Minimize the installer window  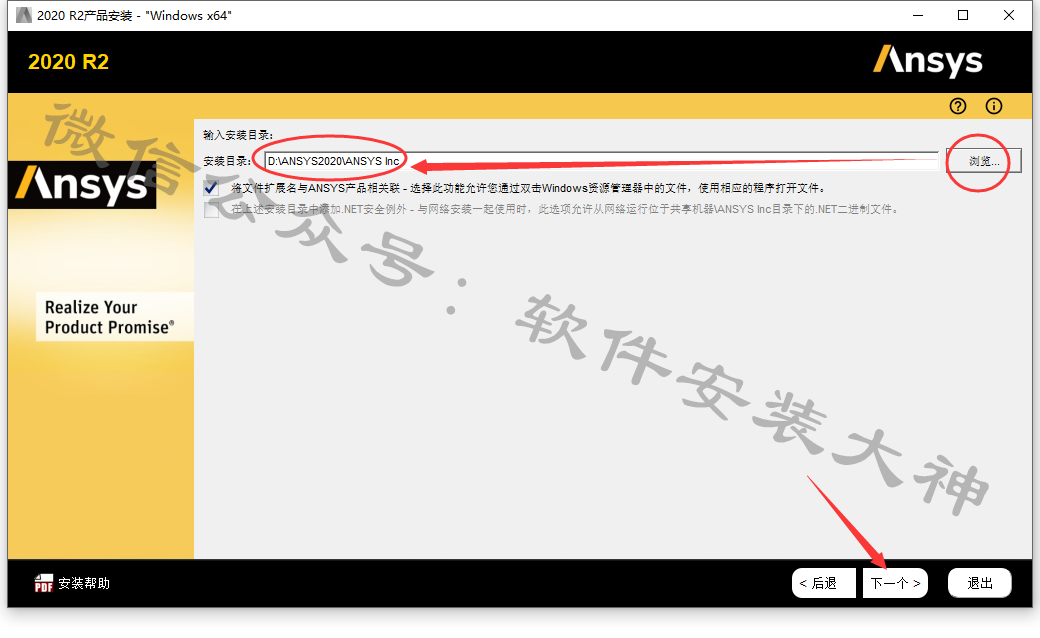(918, 15)
